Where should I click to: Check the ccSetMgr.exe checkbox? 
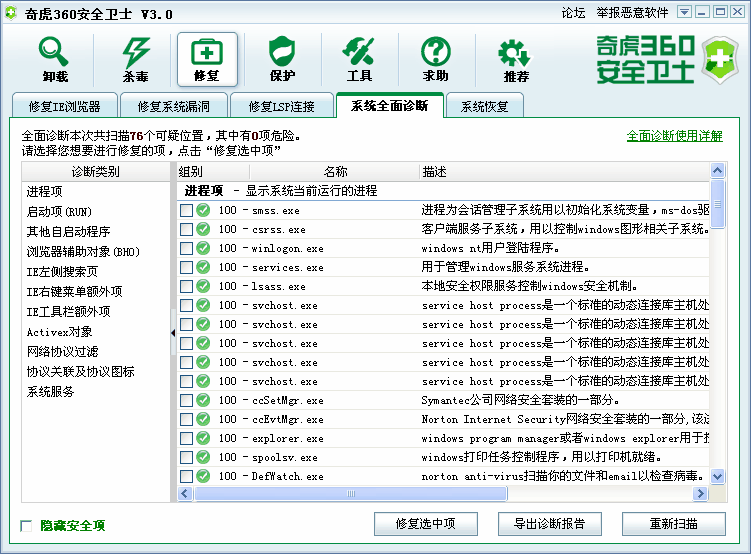point(186,401)
